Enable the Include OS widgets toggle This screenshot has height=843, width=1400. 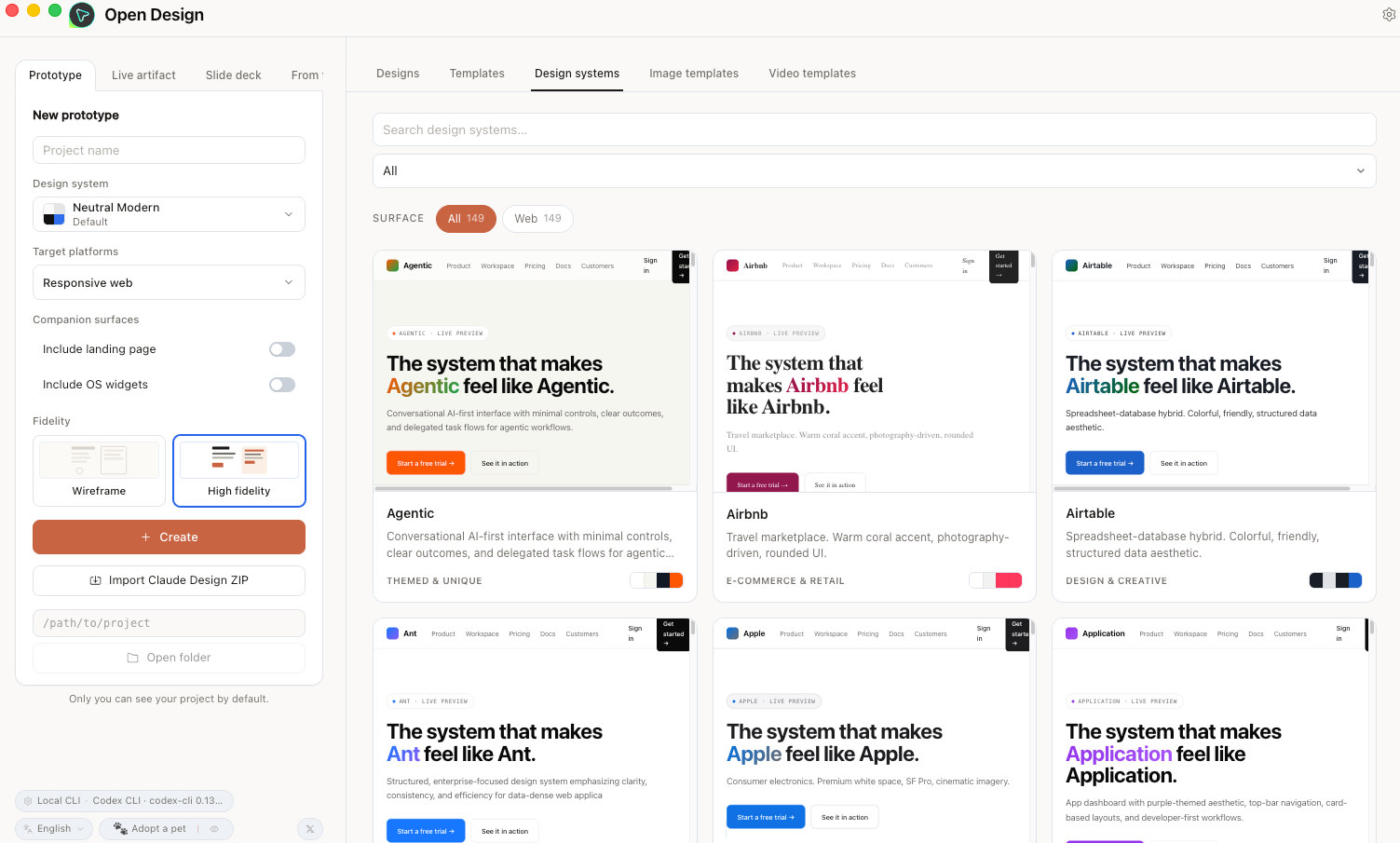tap(282, 385)
